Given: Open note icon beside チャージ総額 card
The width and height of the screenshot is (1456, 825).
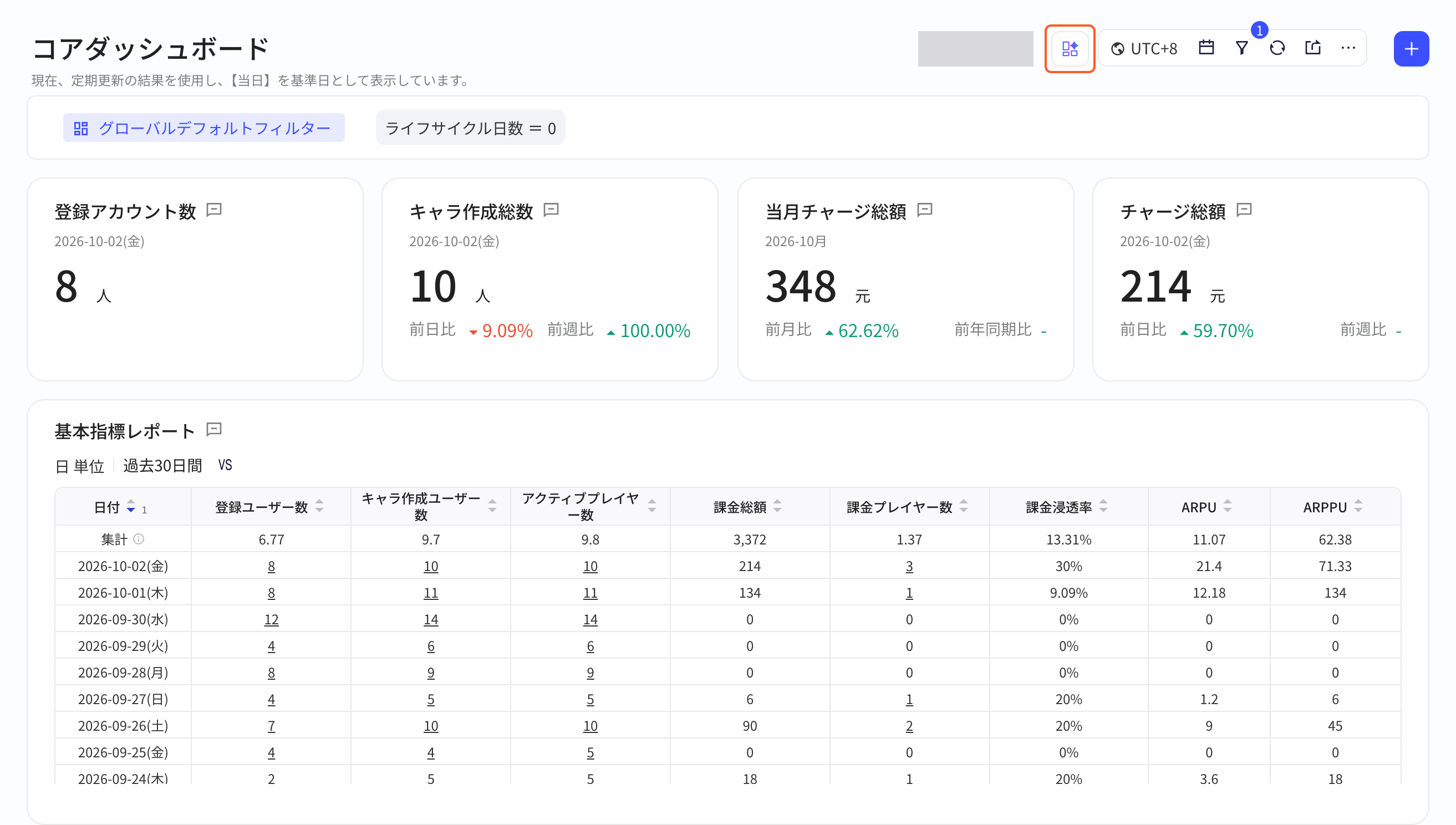Looking at the screenshot, I should (x=1244, y=210).
